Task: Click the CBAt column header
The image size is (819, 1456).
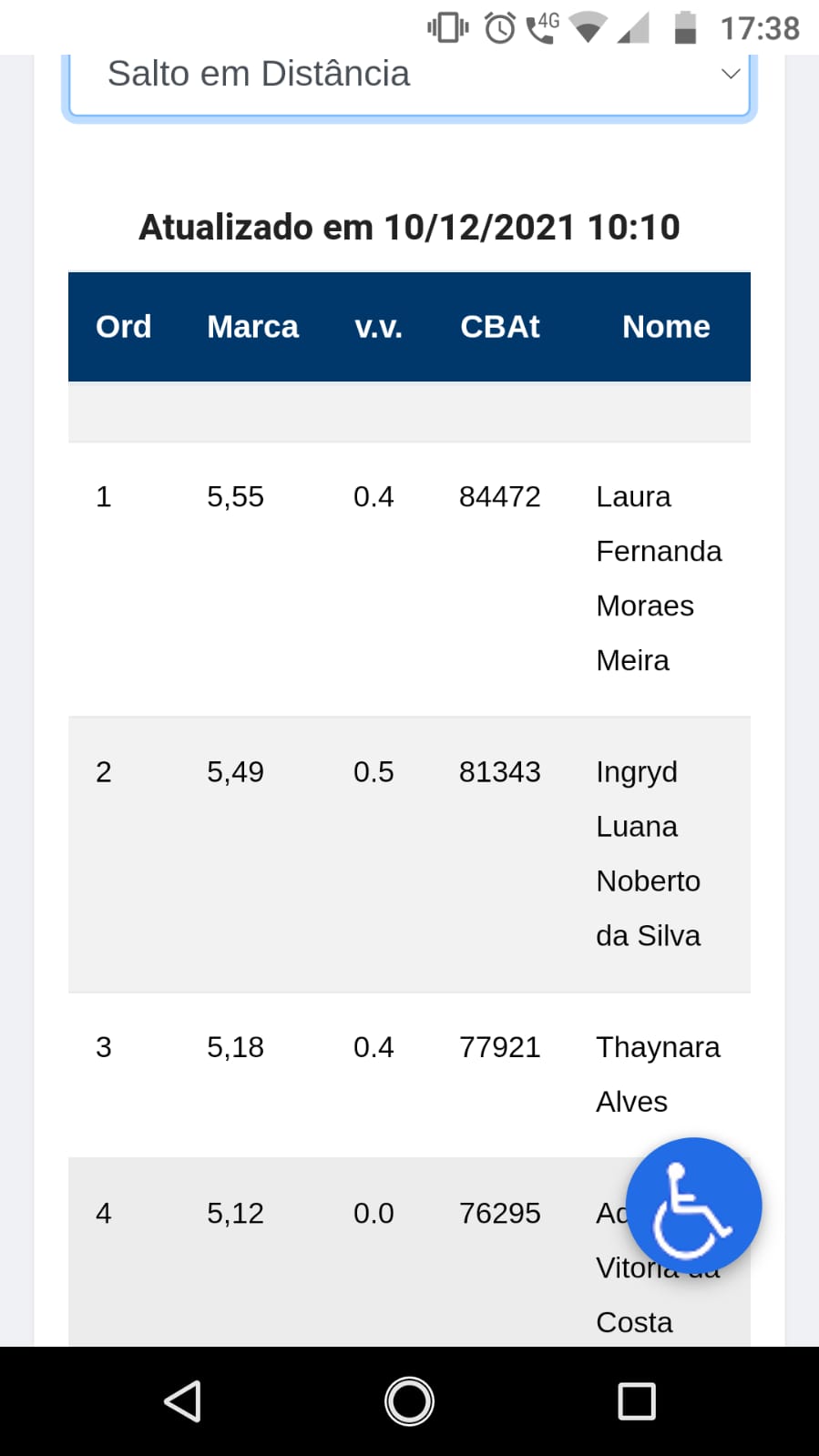Action: (x=499, y=327)
